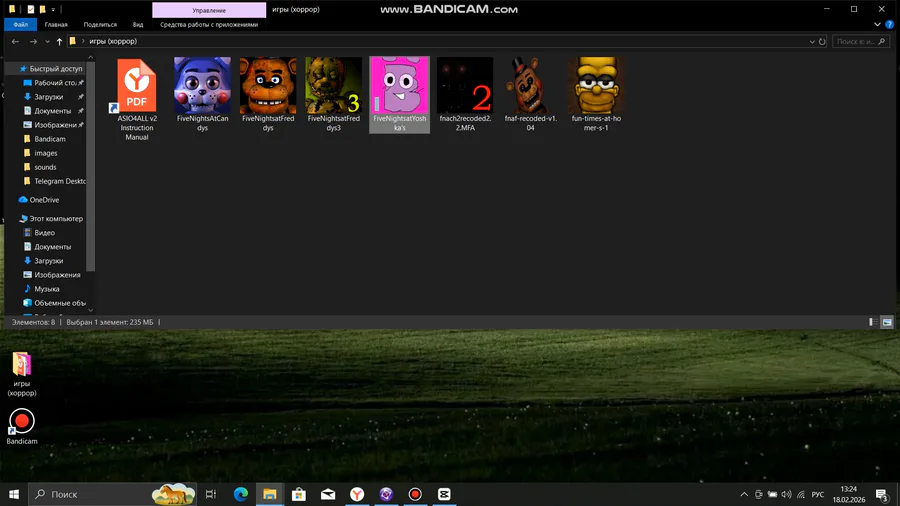Click the navigation pane scrollbar
The height and width of the screenshot is (506, 900).
90,166
